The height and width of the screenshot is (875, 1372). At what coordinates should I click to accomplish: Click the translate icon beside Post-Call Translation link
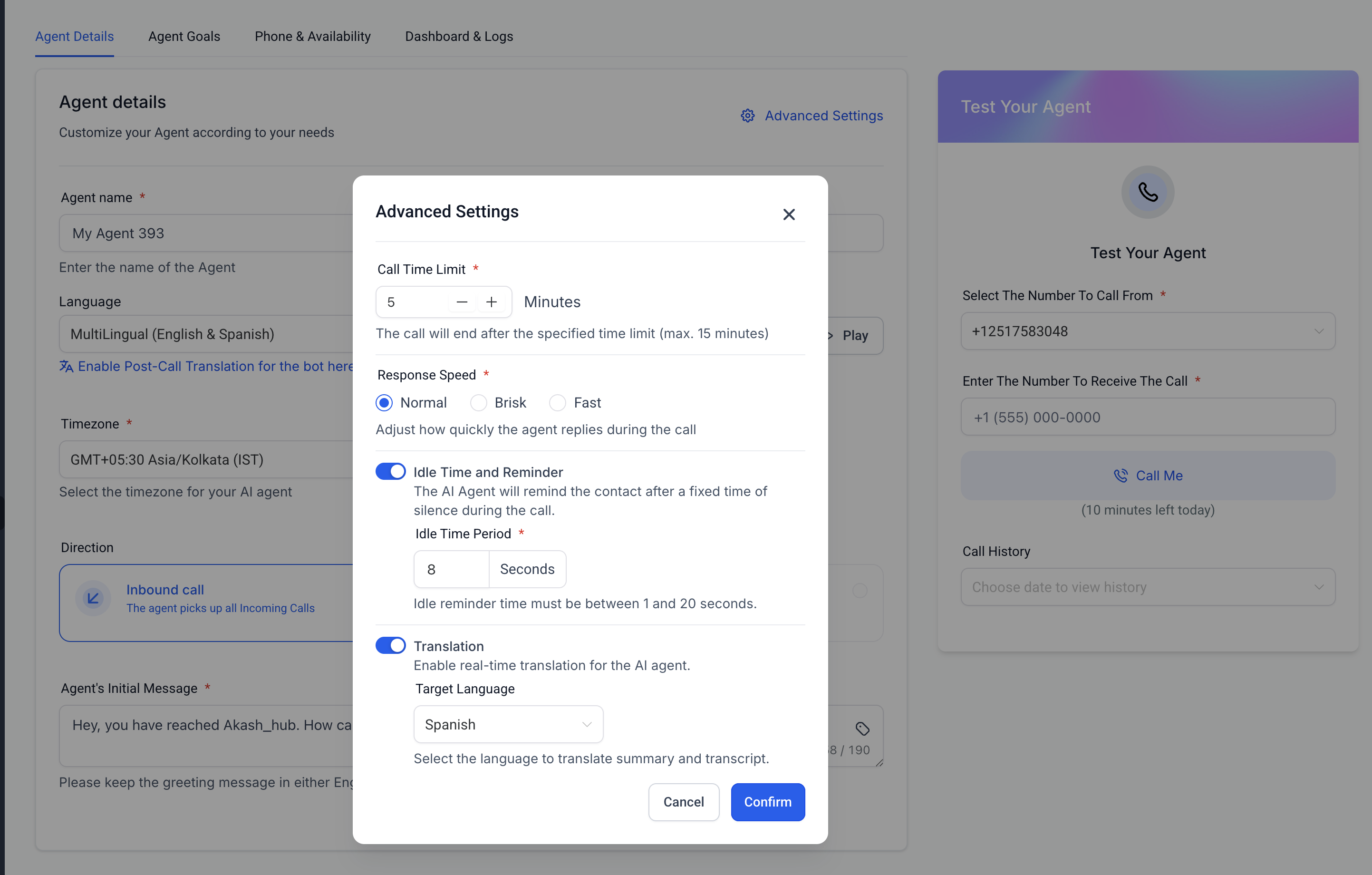(x=66, y=367)
